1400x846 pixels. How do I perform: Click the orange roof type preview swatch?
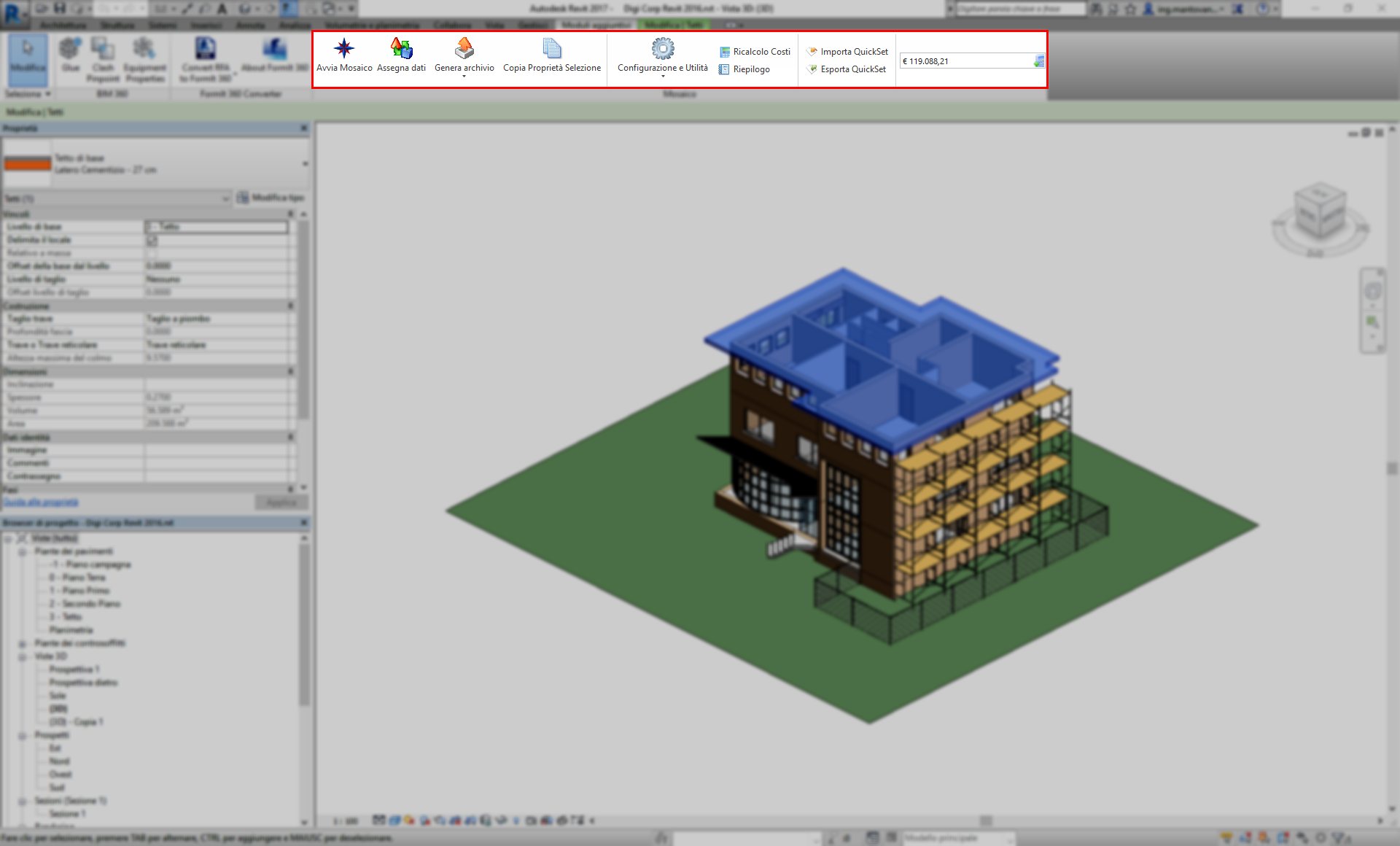point(28,164)
